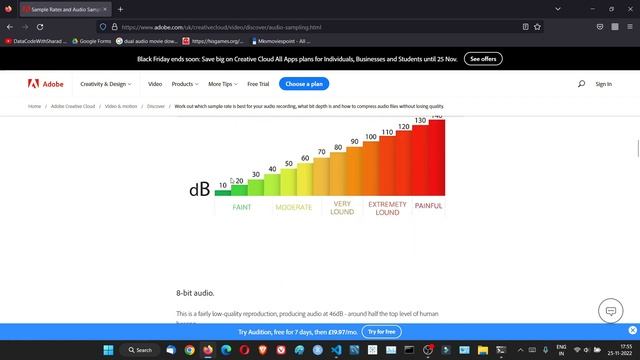
Task: Open Google Chrome from taskbar
Action: pos(189,350)
